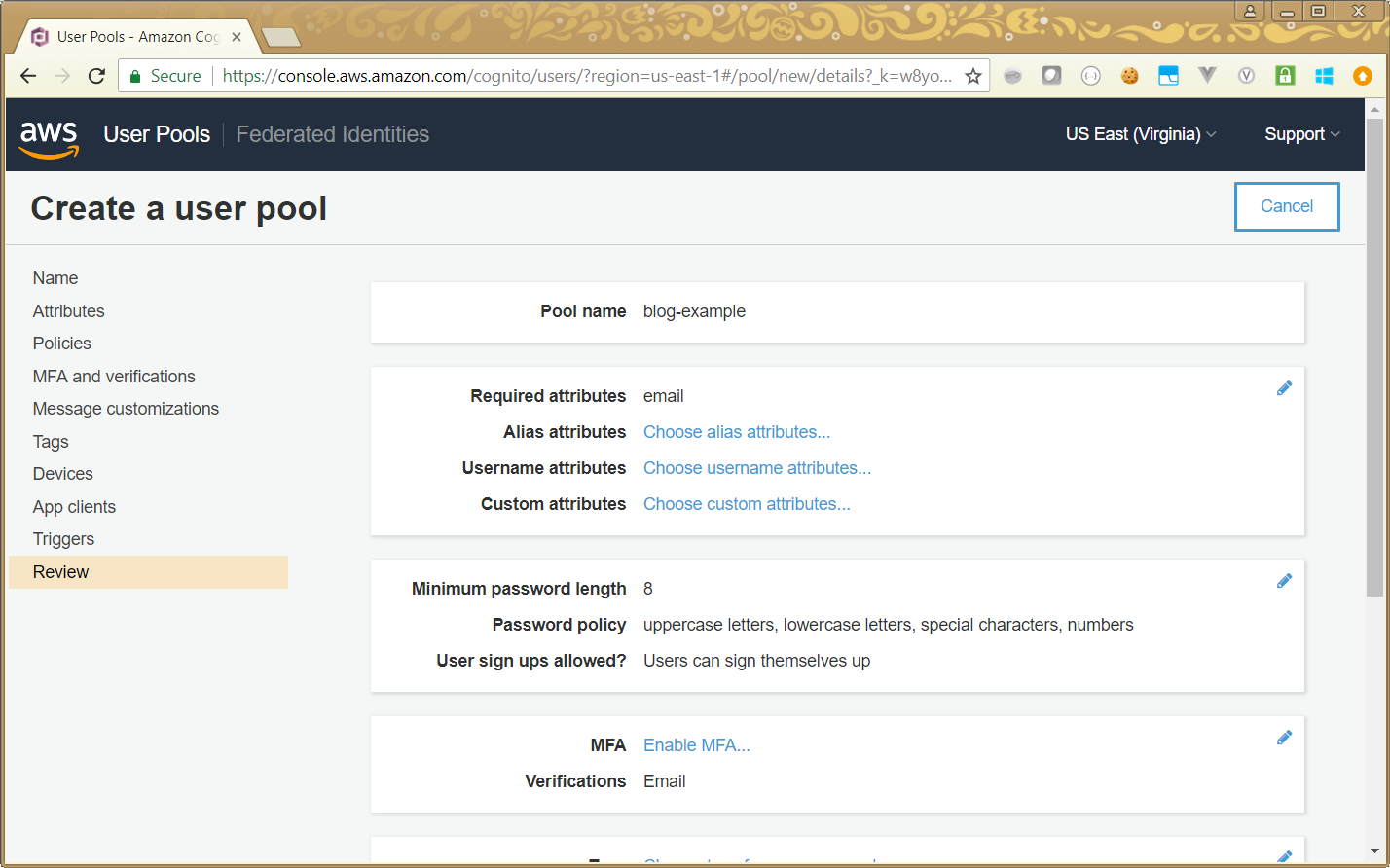Click the cookie extension icon
This screenshot has height=868, width=1390.
[x=1129, y=76]
